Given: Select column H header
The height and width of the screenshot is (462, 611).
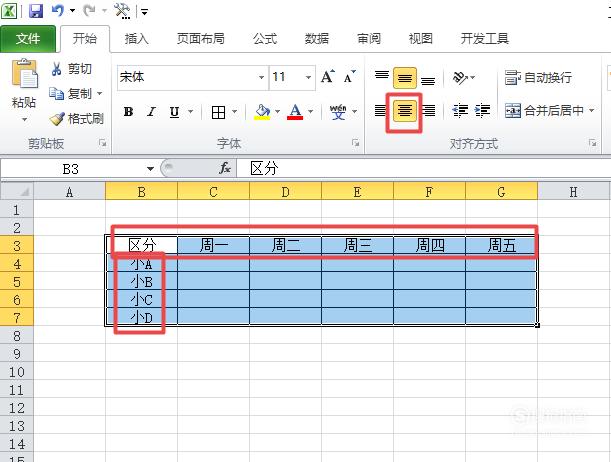Looking at the screenshot, I should tap(573, 192).
